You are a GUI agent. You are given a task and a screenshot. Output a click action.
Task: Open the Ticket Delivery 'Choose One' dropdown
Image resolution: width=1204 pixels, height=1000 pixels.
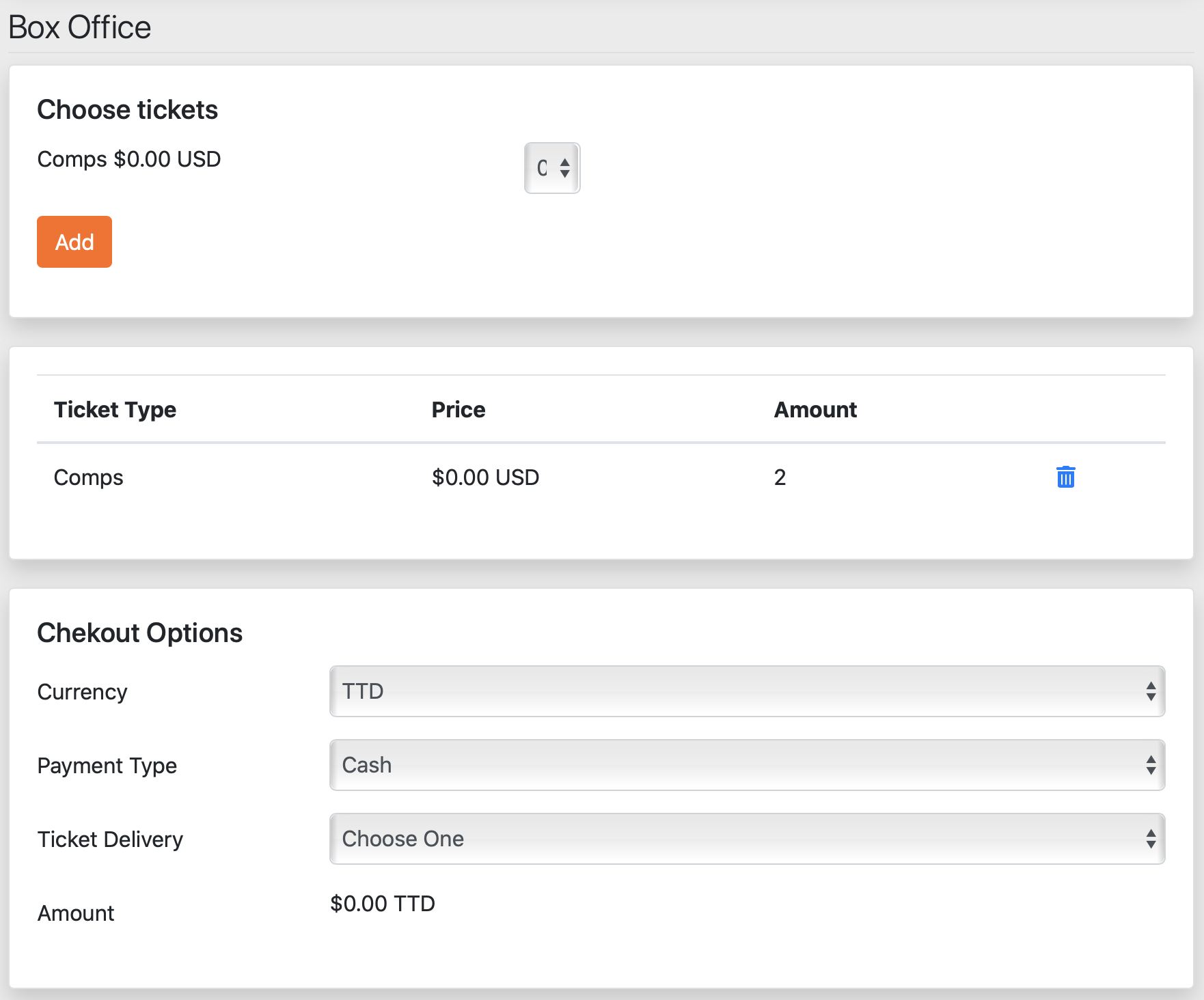(747, 839)
